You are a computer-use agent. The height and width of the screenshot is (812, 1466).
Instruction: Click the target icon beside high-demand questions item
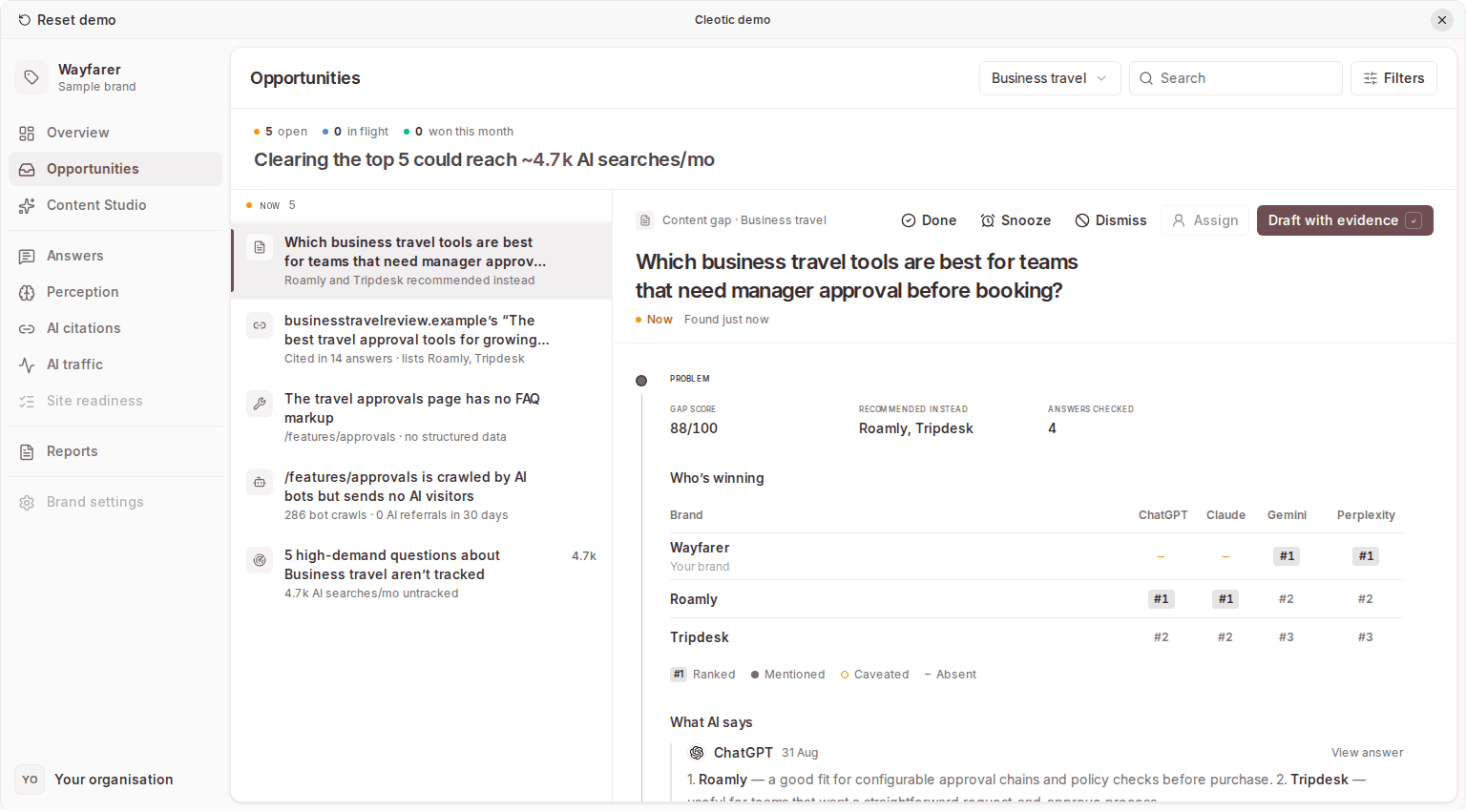(260, 560)
